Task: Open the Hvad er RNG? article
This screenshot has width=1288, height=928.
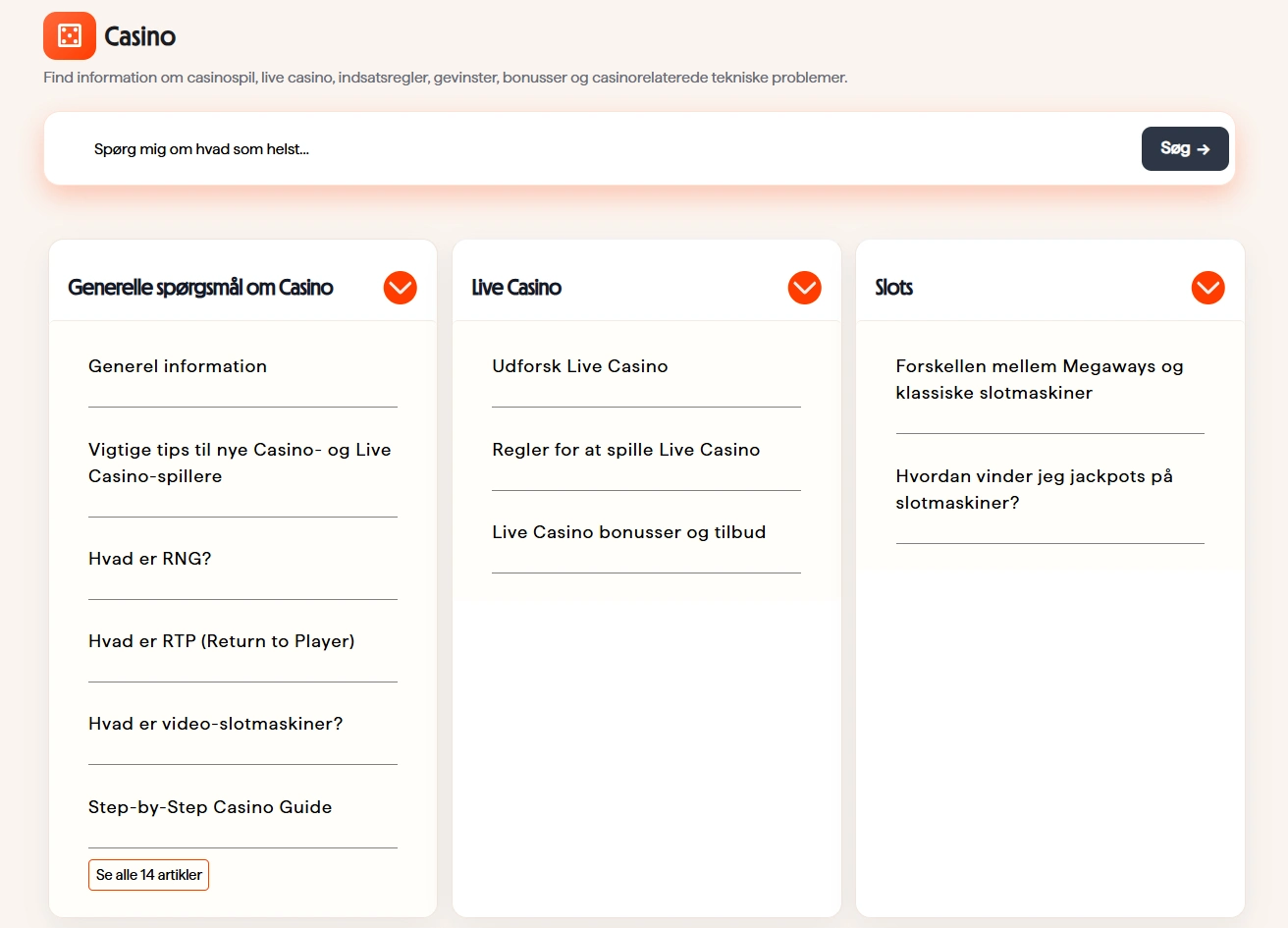Action: click(150, 559)
